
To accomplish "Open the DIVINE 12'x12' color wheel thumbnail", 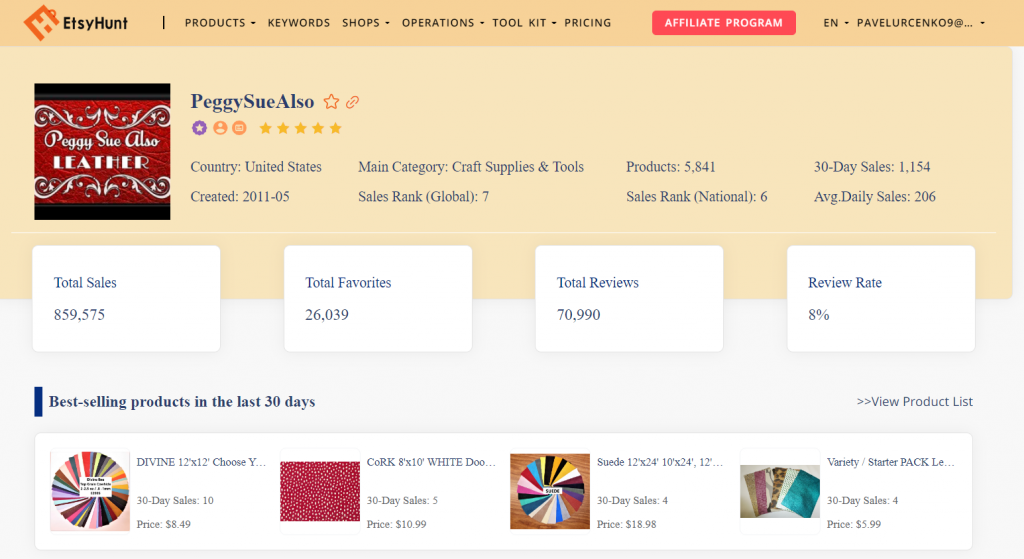I will (x=90, y=490).
